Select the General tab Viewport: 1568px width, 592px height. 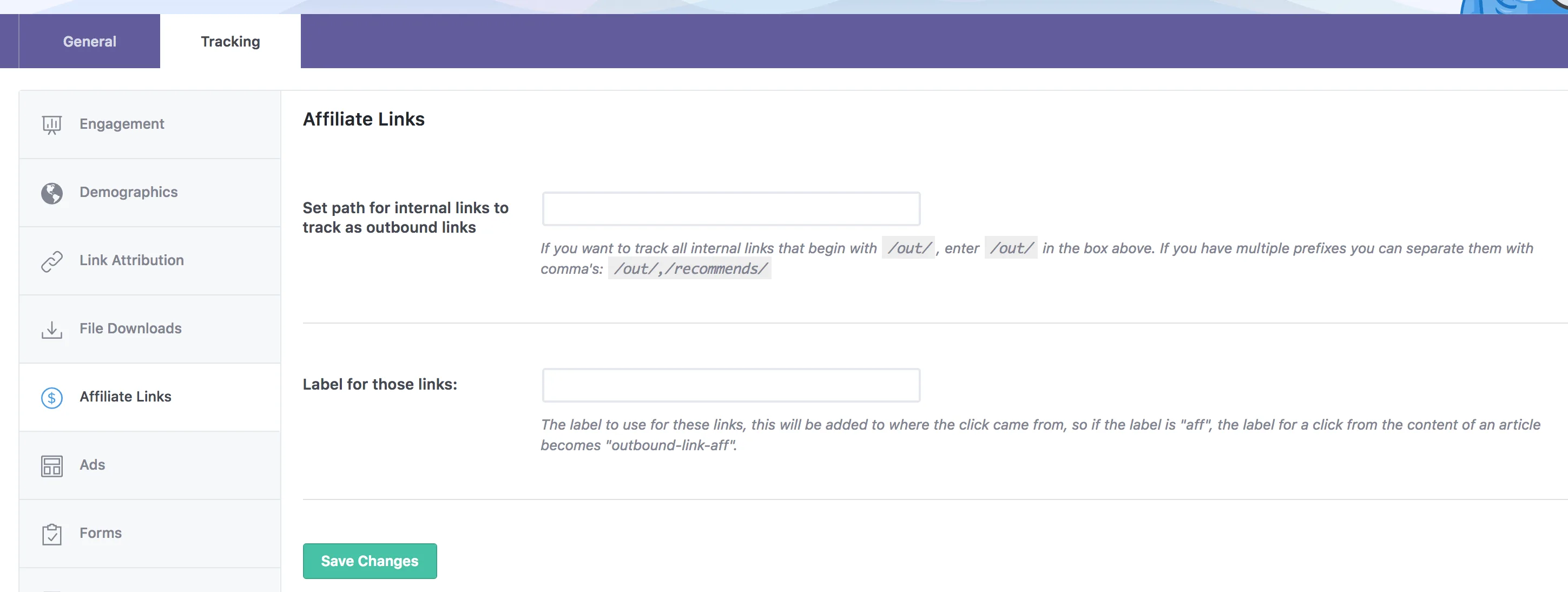tap(89, 41)
